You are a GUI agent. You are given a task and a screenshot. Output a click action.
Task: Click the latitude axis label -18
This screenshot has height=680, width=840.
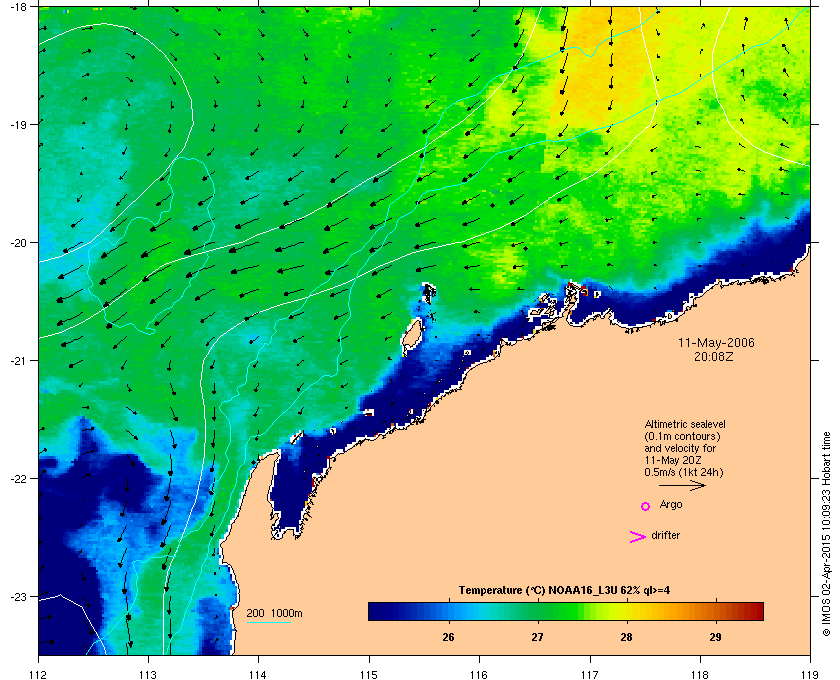[x=18, y=7]
